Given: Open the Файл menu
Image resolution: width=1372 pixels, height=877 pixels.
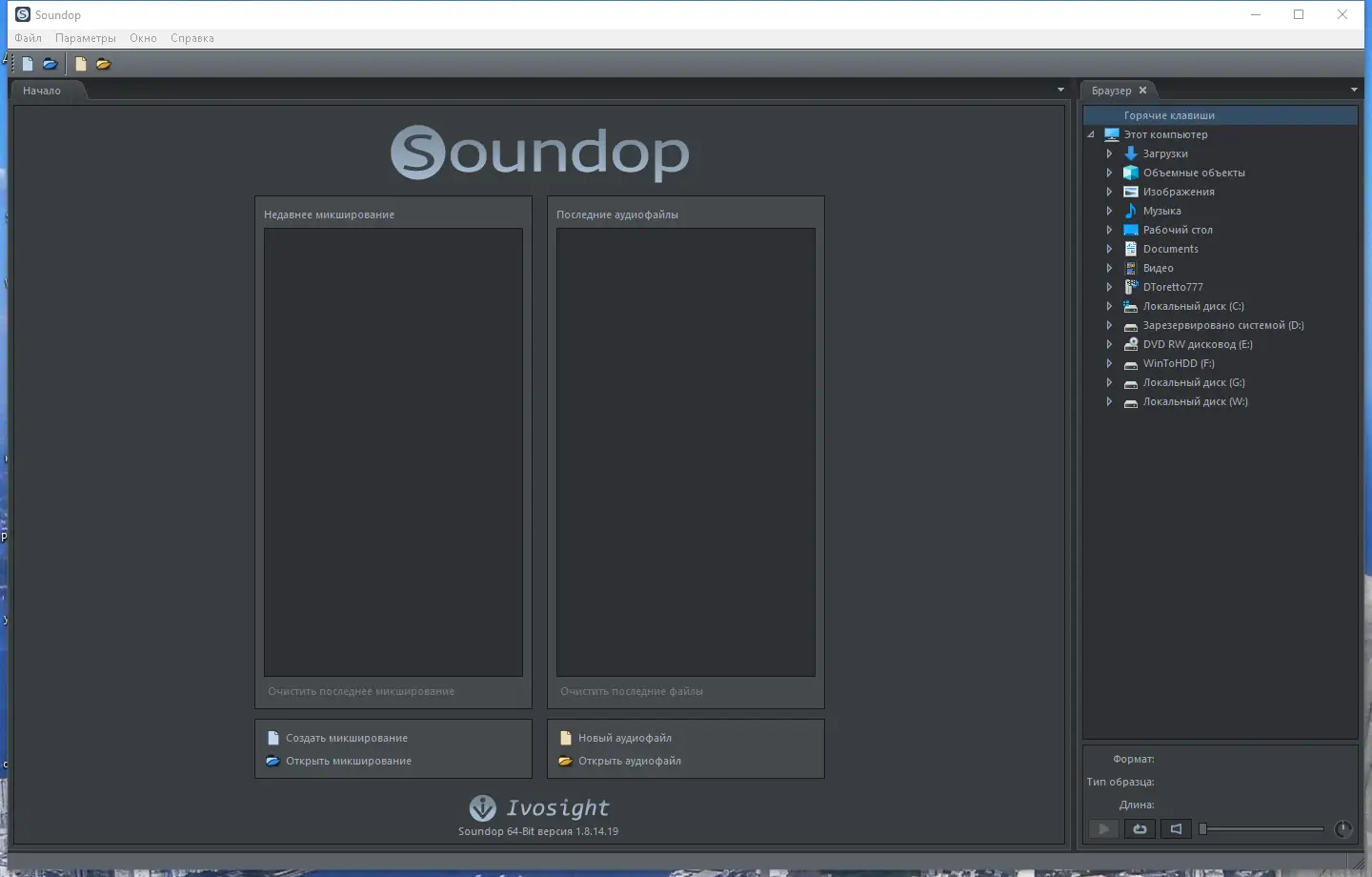Looking at the screenshot, I should point(28,38).
